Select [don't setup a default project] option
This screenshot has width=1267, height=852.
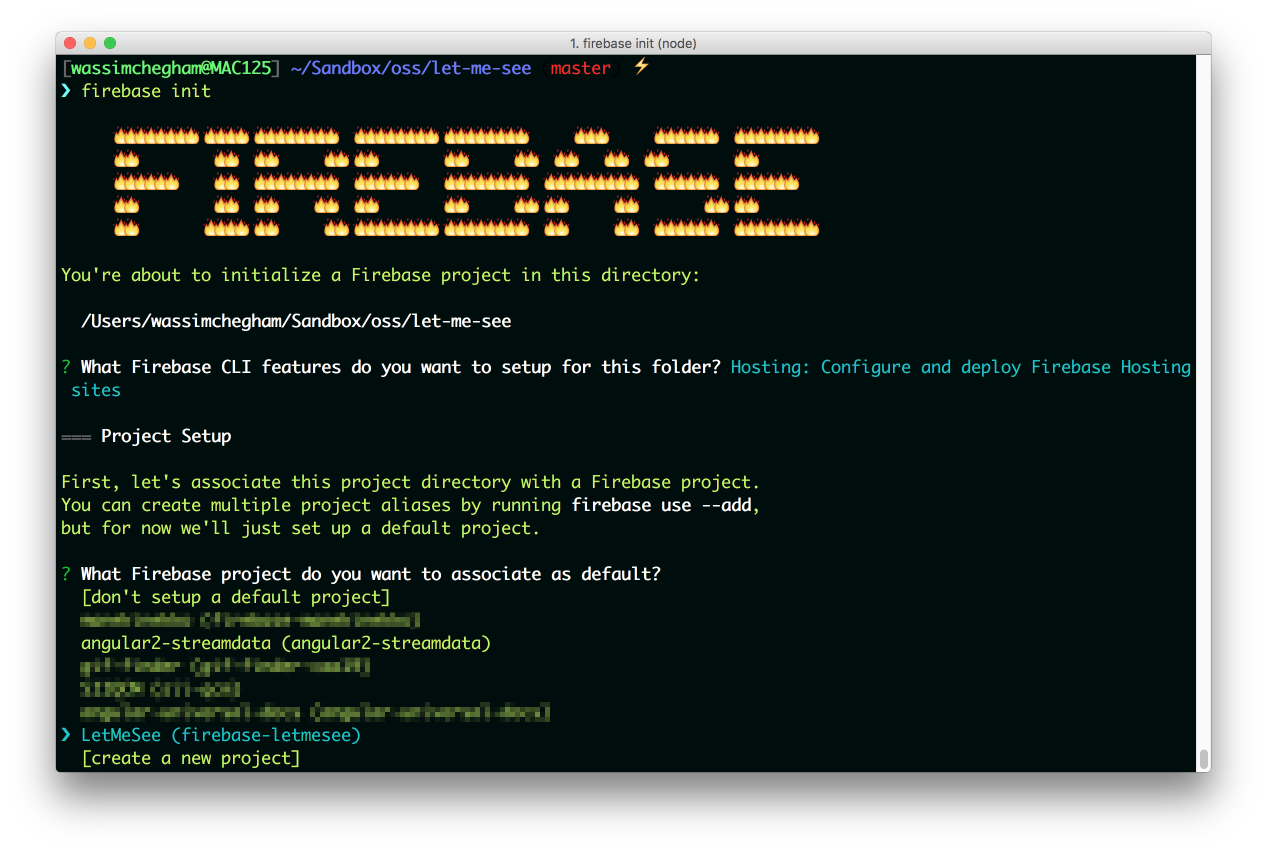236,597
